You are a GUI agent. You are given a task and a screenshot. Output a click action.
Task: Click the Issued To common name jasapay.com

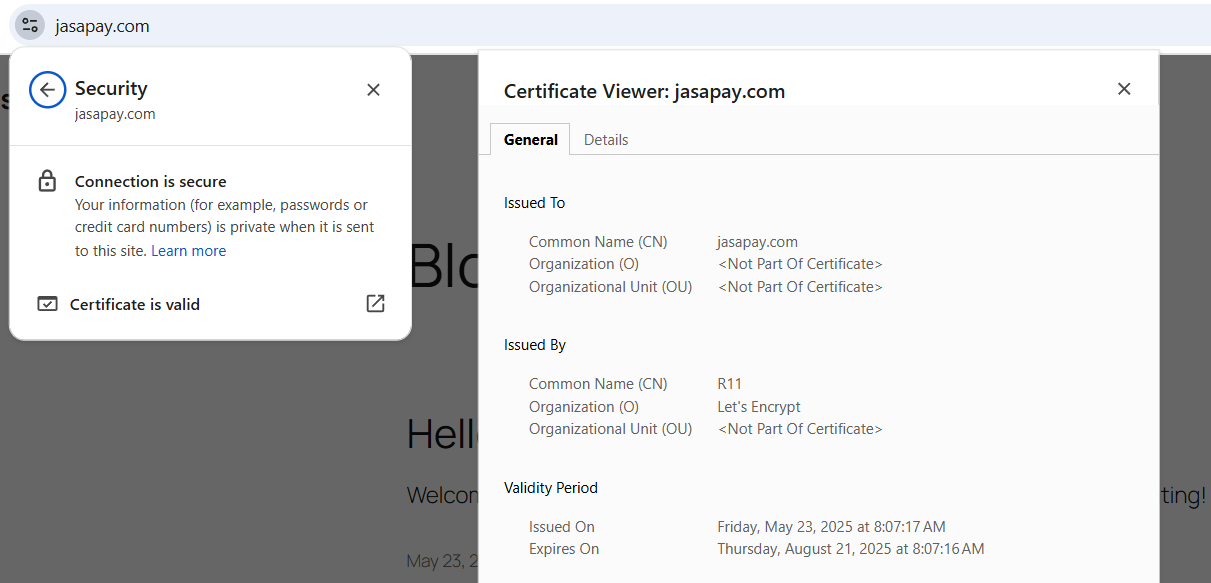point(757,242)
